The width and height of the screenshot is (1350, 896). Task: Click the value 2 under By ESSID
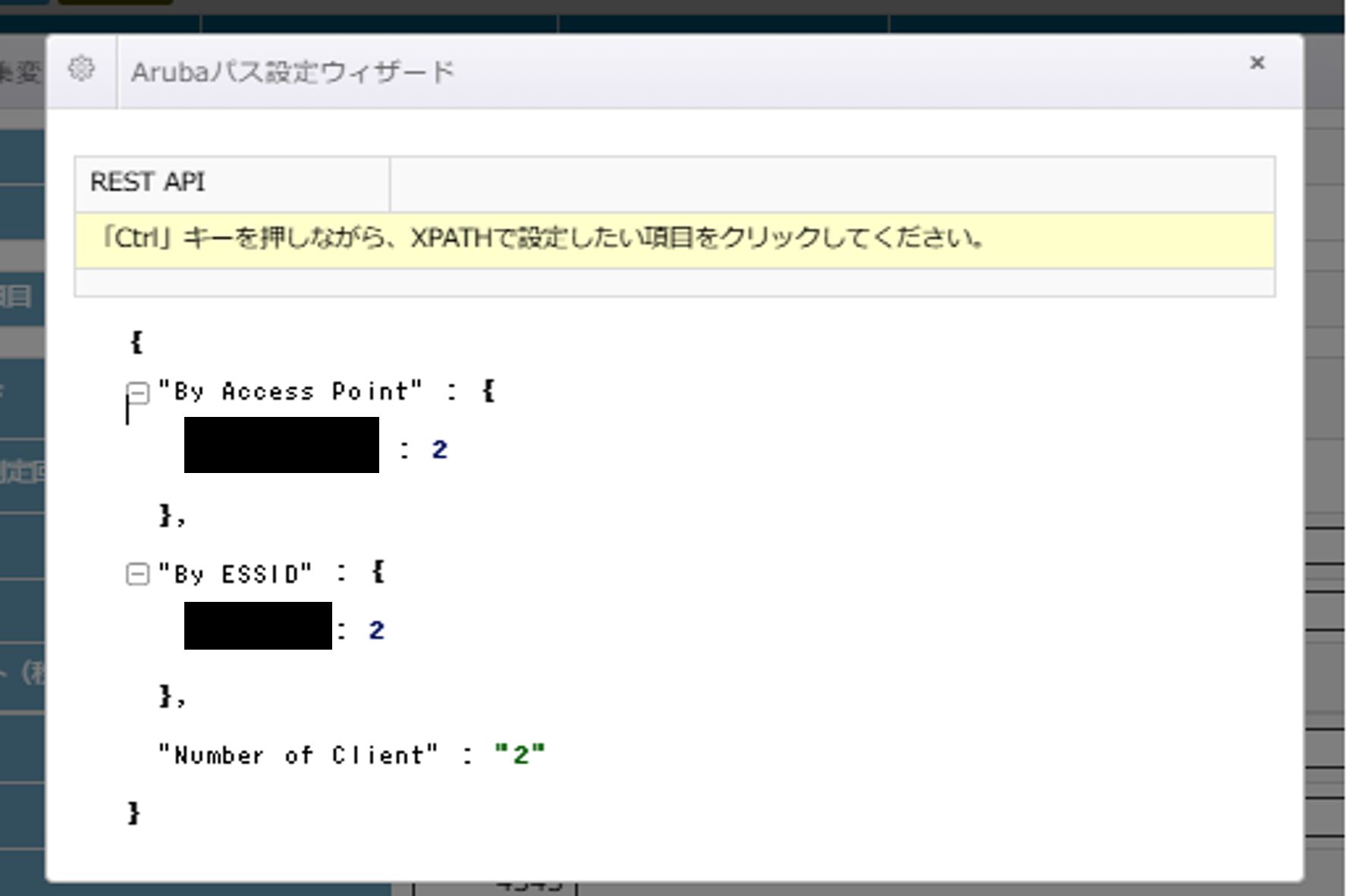(x=377, y=630)
